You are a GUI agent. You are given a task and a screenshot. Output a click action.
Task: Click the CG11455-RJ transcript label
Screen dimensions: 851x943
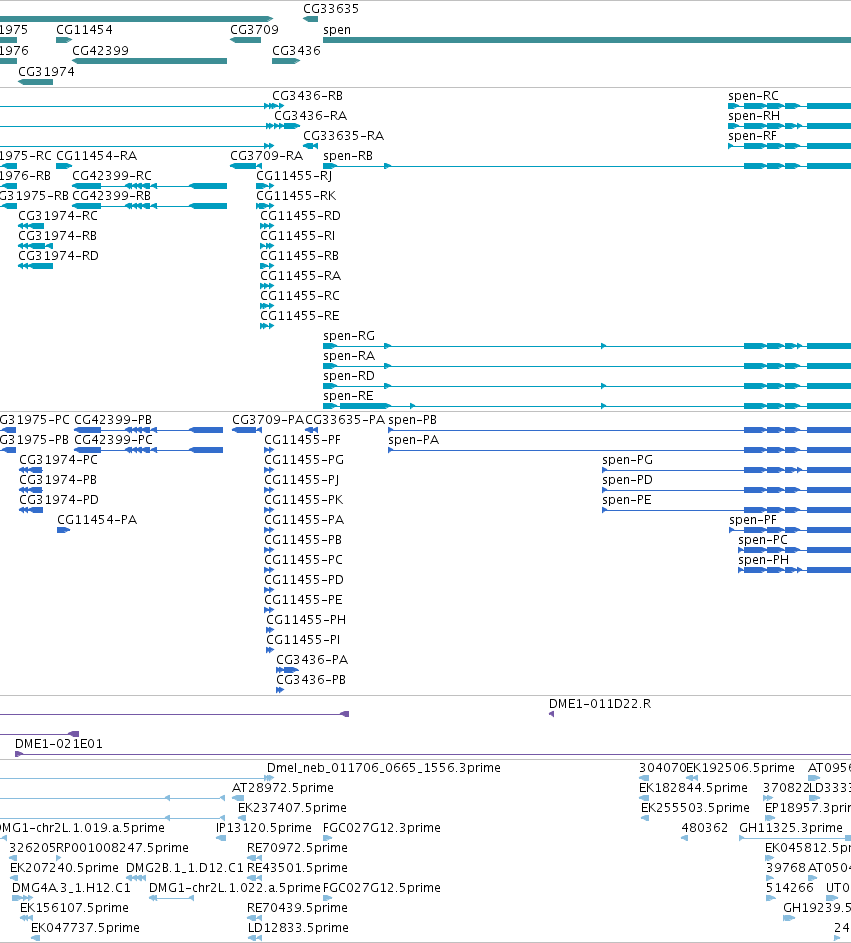(x=294, y=176)
